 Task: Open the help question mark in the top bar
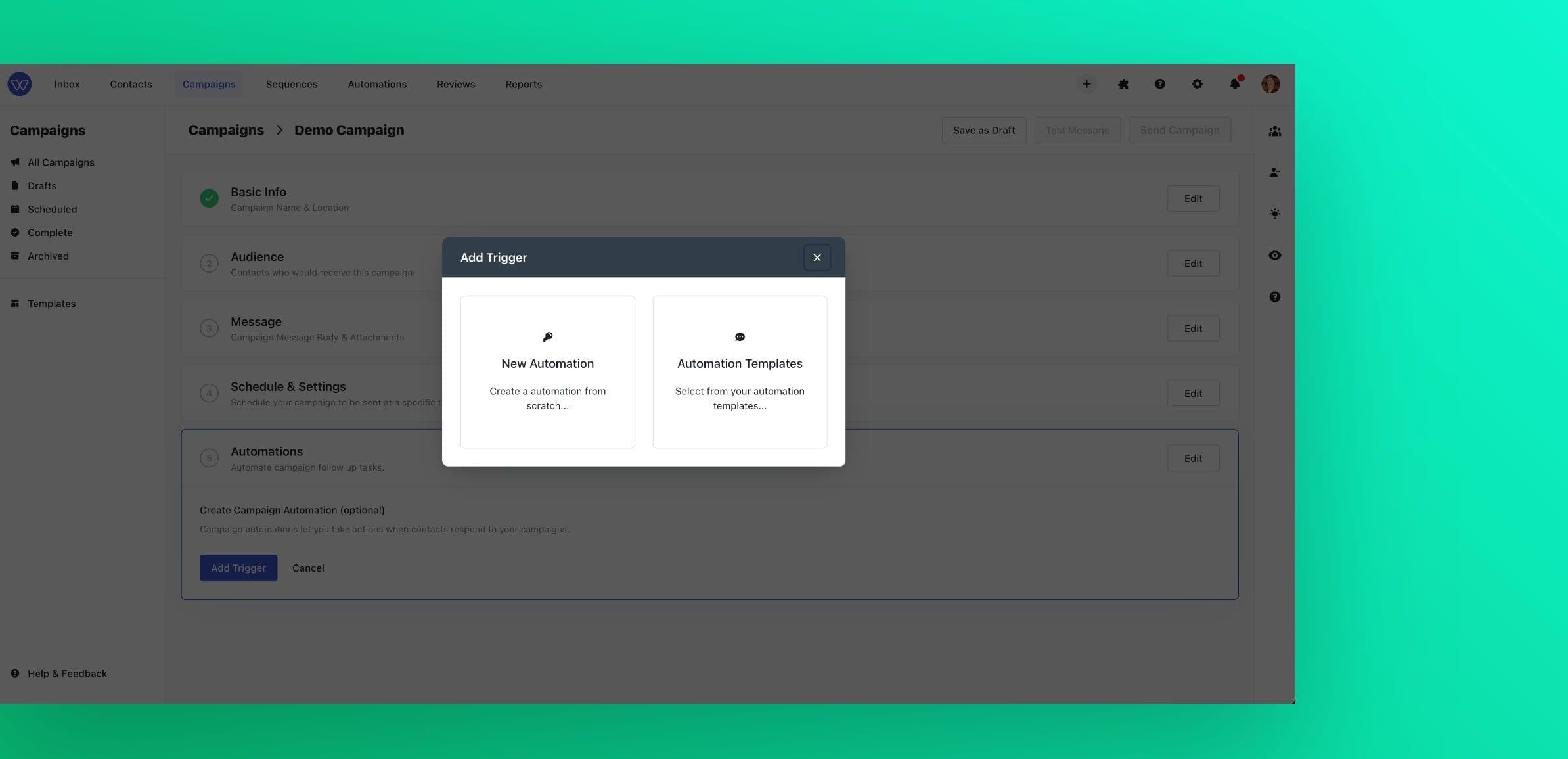click(x=1159, y=83)
